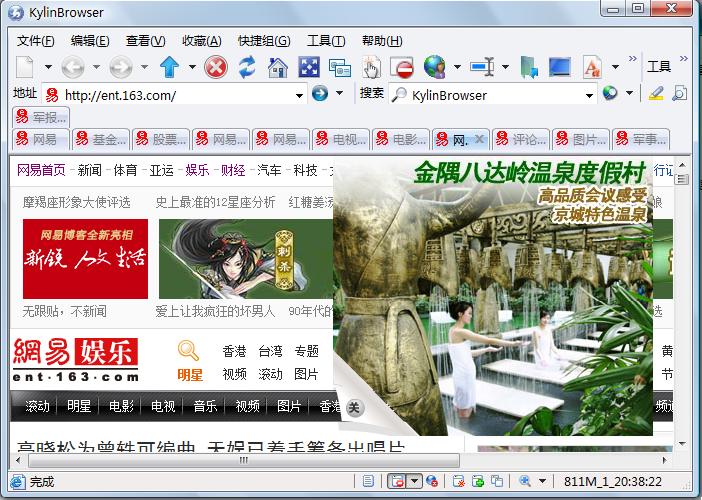The width and height of the screenshot is (702, 500).
Task: Go back with the left arrow button
Action: tap(73, 67)
